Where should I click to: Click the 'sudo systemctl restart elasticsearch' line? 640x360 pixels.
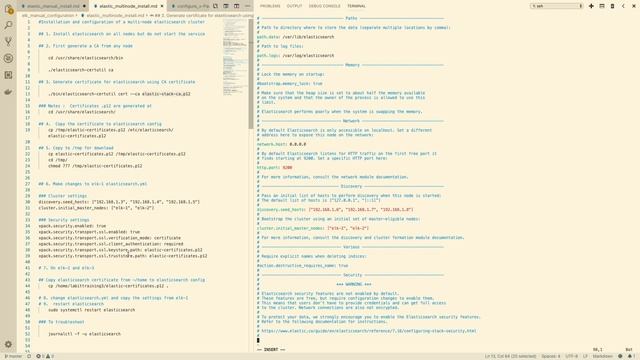tap(91, 310)
